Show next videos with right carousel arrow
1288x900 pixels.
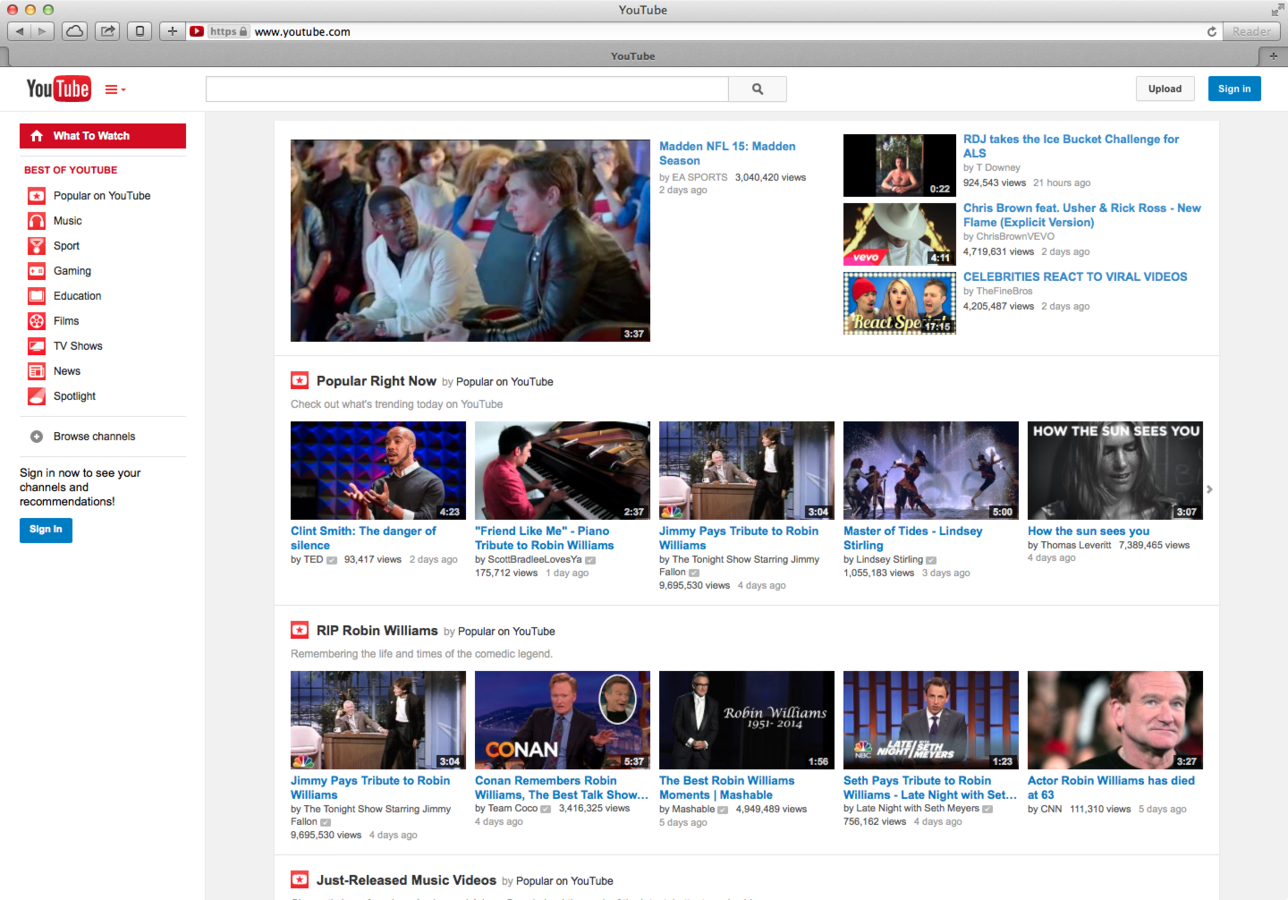(1209, 489)
